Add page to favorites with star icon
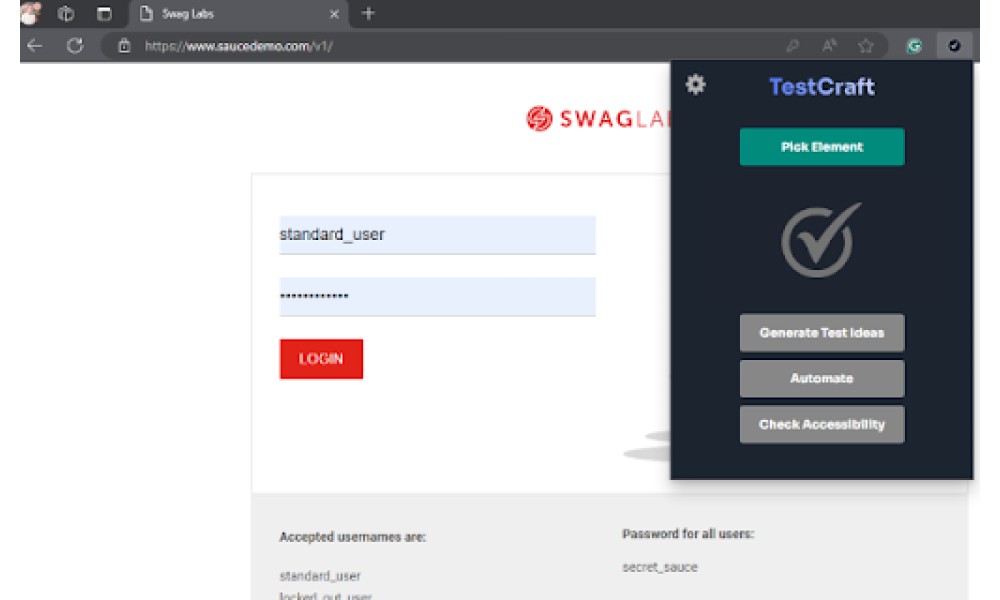Image resolution: width=1000 pixels, height=600 pixels. tap(865, 46)
